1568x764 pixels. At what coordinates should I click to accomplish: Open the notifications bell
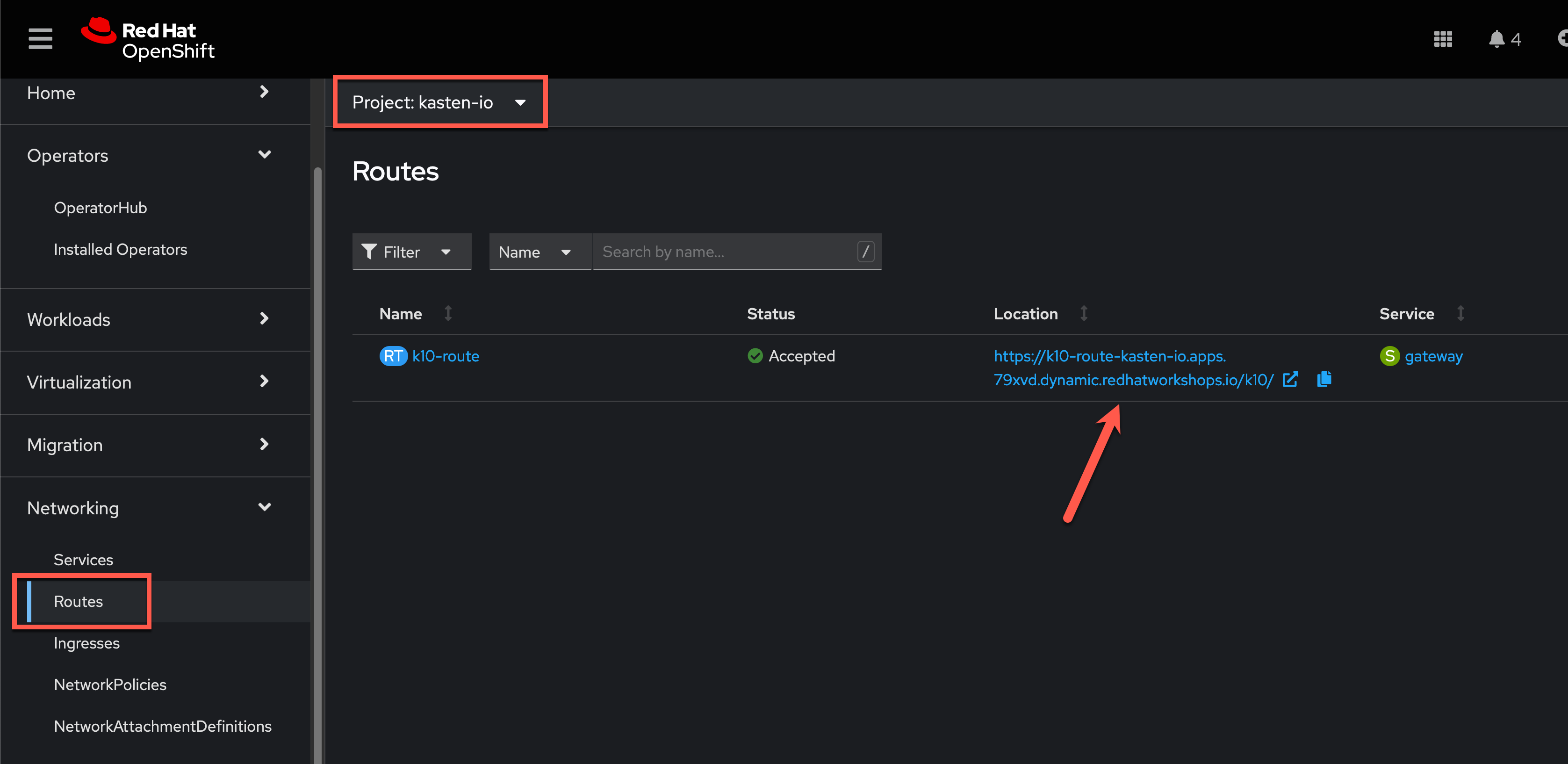point(1496,40)
